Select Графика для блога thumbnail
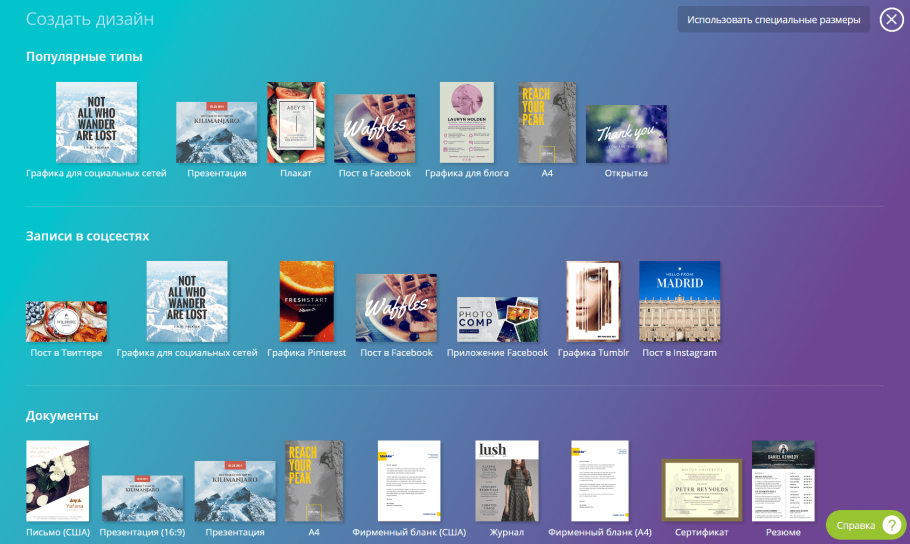The height and width of the screenshot is (544, 910). pos(467,122)
